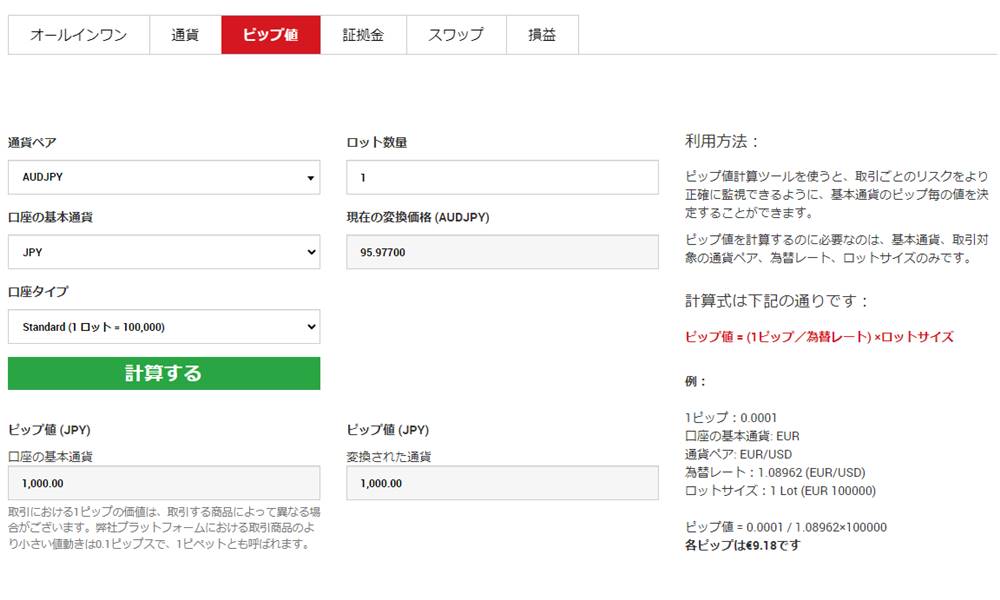
Task: Click the chevron icon on the JPY selector
Action: 309,252
